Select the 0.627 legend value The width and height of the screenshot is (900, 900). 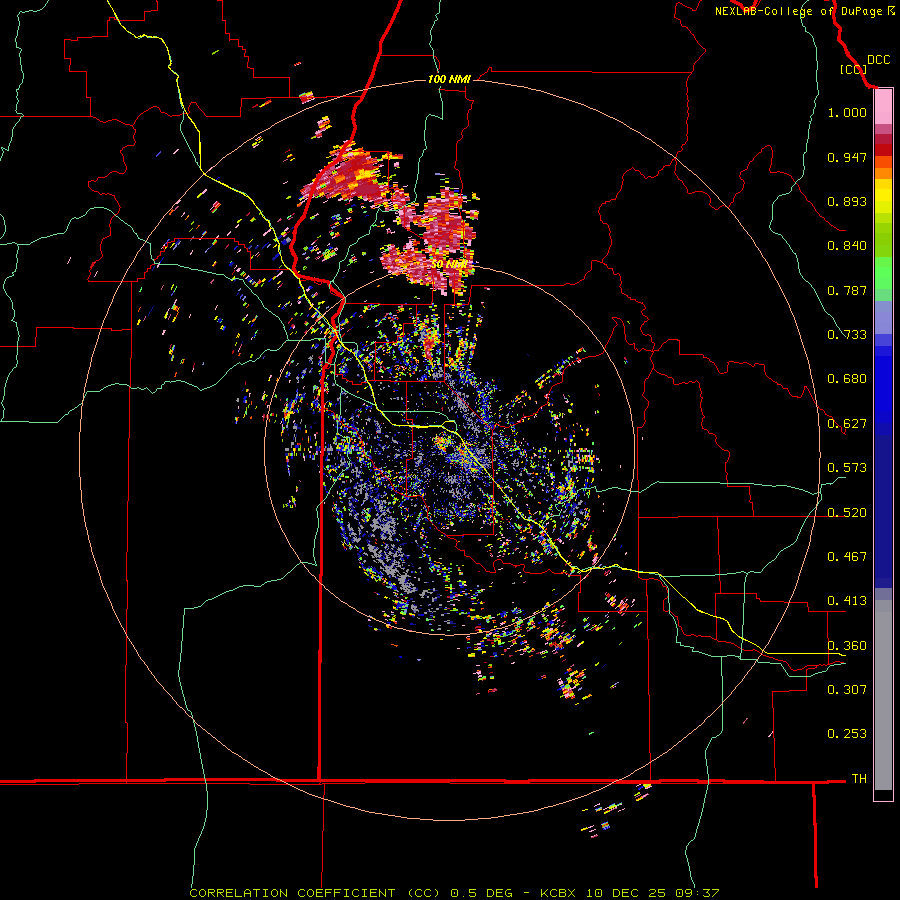pyautogui.click(x=847, y=424)
